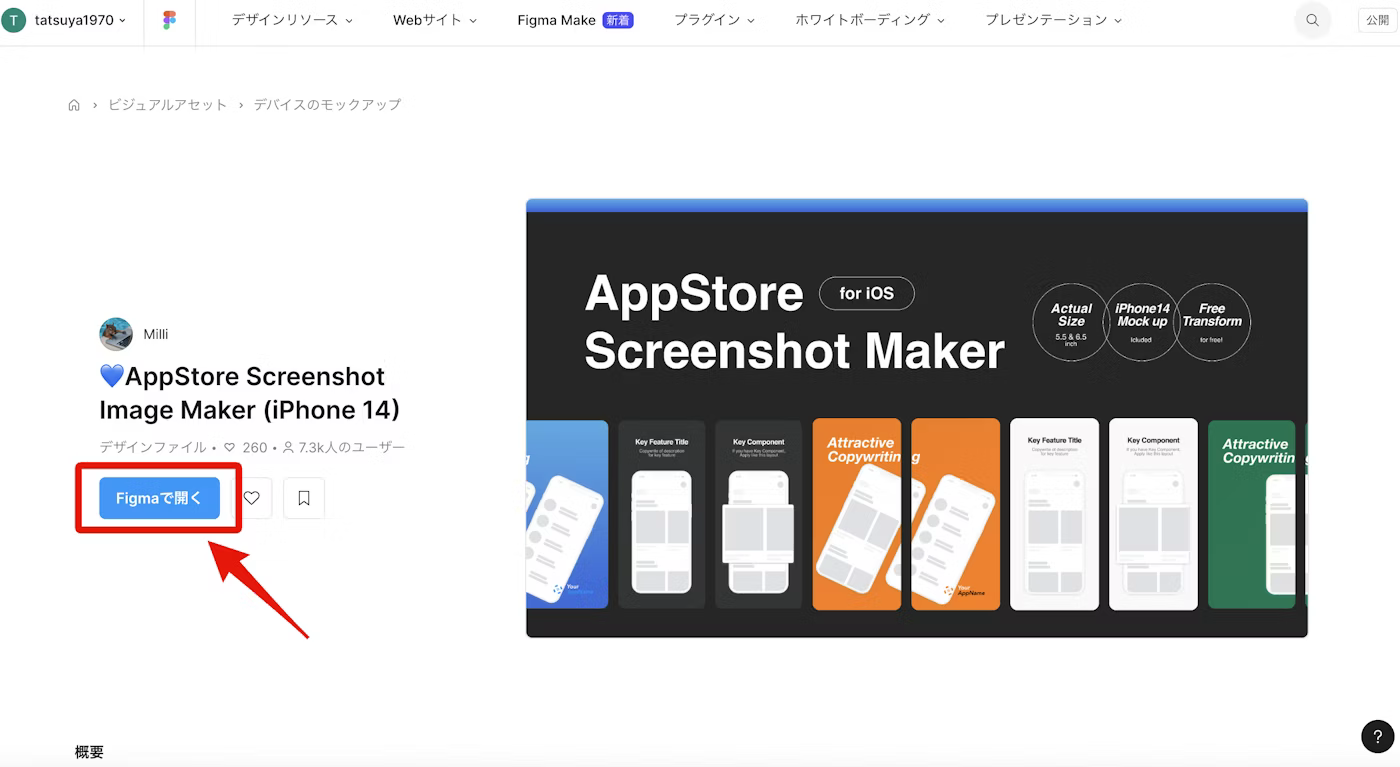Open search with the magnifier icon
This screenshot has height=767, width=1400.
click(x=1312, y=20)
